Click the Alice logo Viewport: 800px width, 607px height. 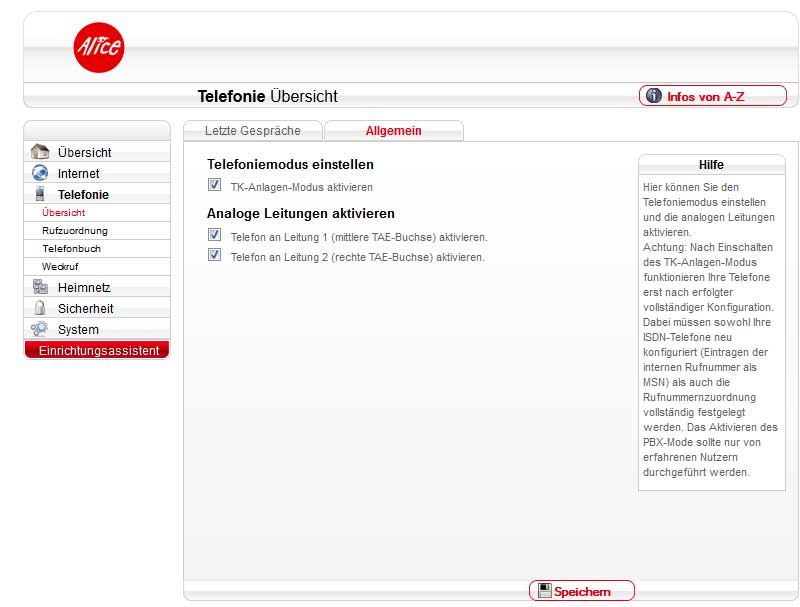pyautogui.click(x=99, y=47)
